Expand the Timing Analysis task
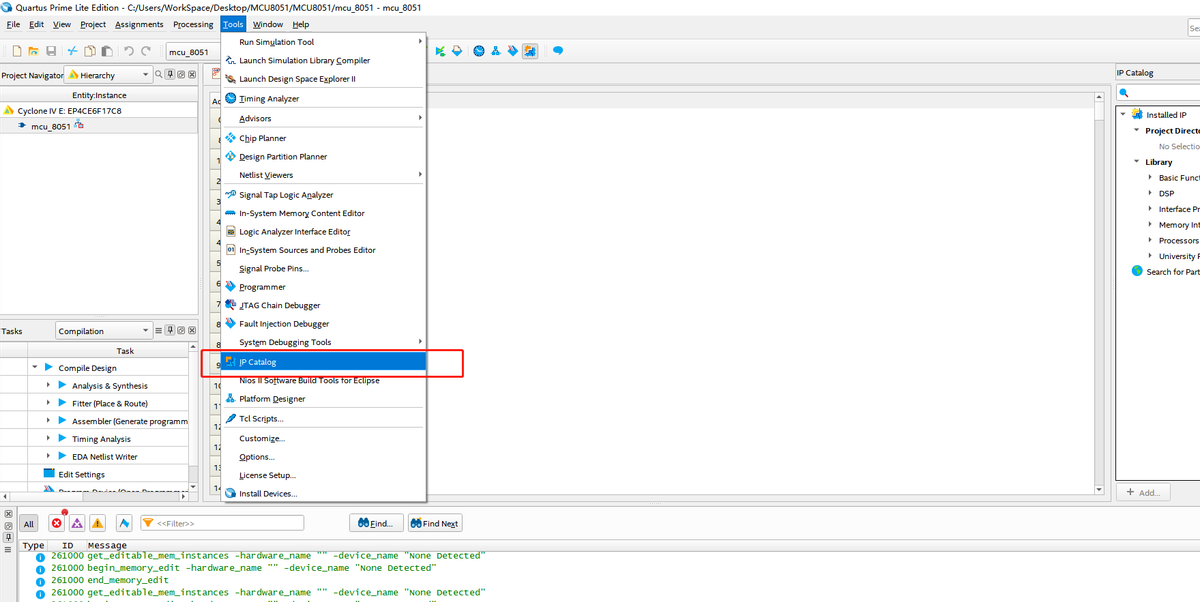The height and width of the screenshot is (602, 1200). click(49, 438)
